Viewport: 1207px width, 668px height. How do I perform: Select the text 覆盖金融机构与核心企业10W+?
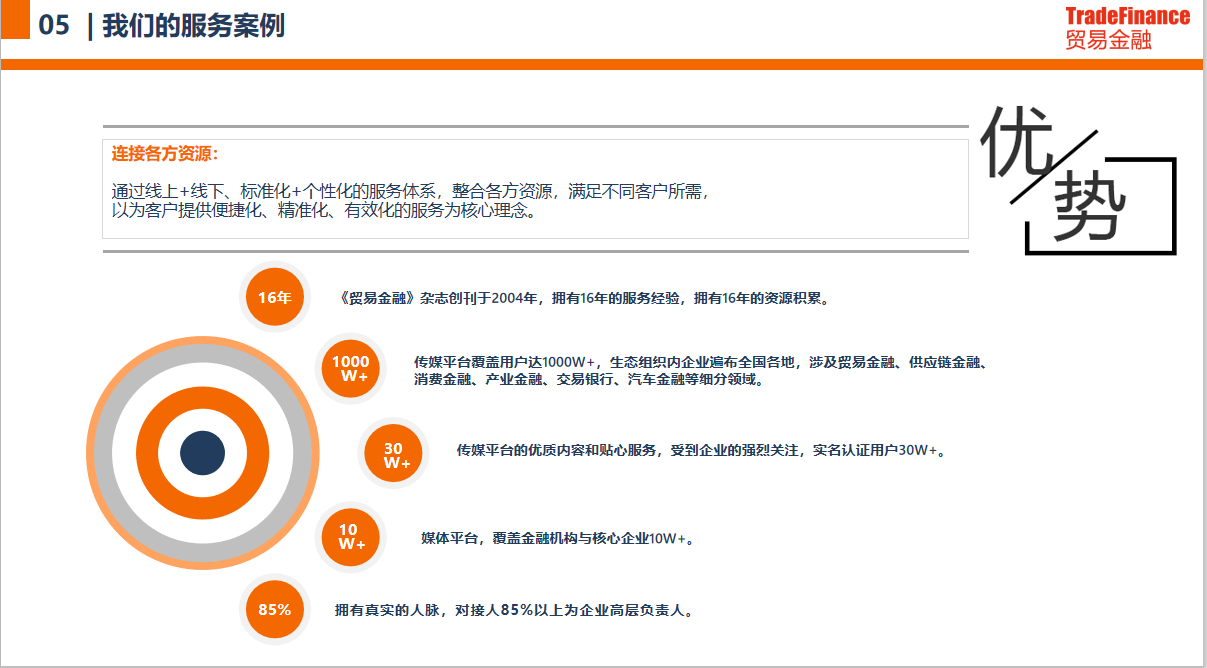point(557,538)
